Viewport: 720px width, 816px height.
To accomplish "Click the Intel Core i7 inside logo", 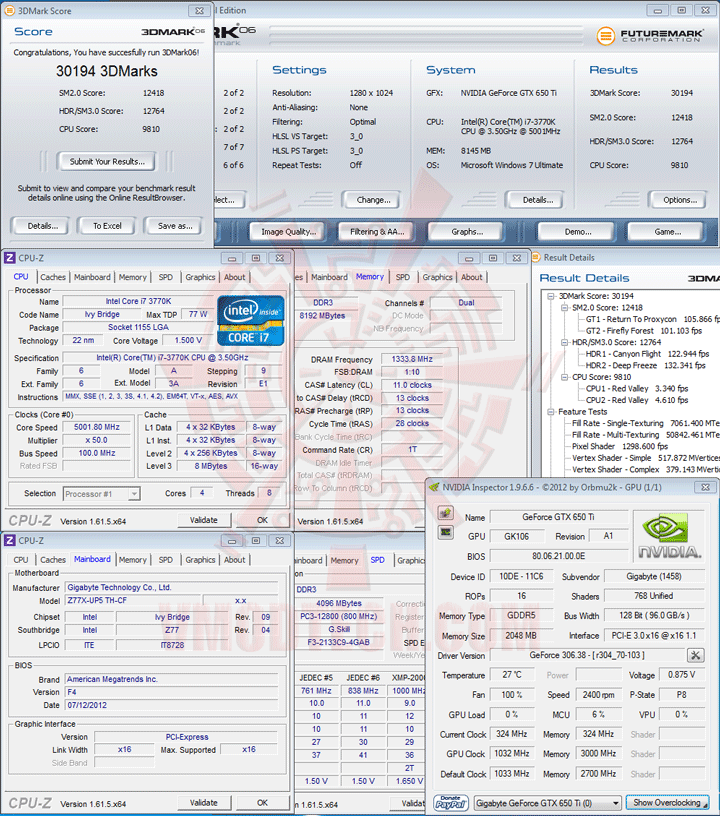I will click(x=251, y=321).
